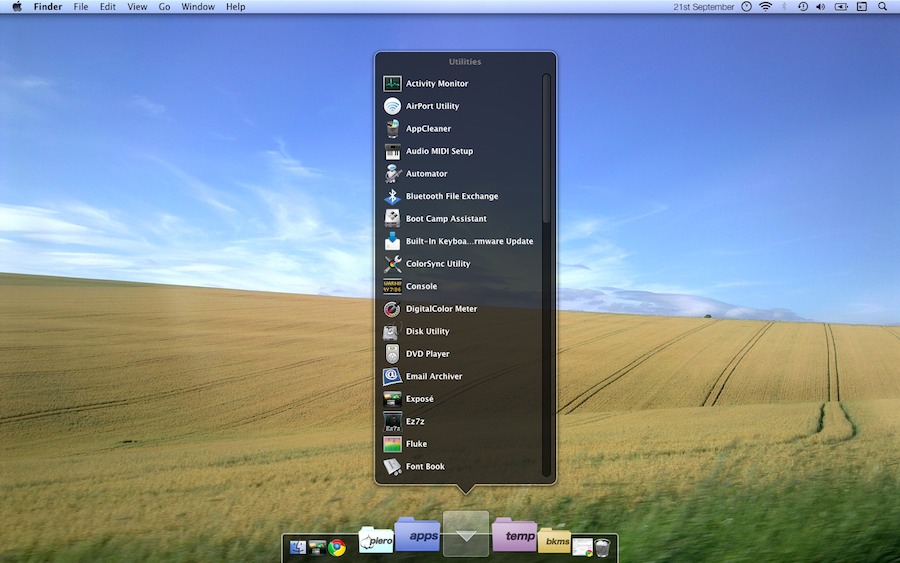Viewport: 900px width, 563px height.
Task: Open the Finder menu
Action: (48, 7)
